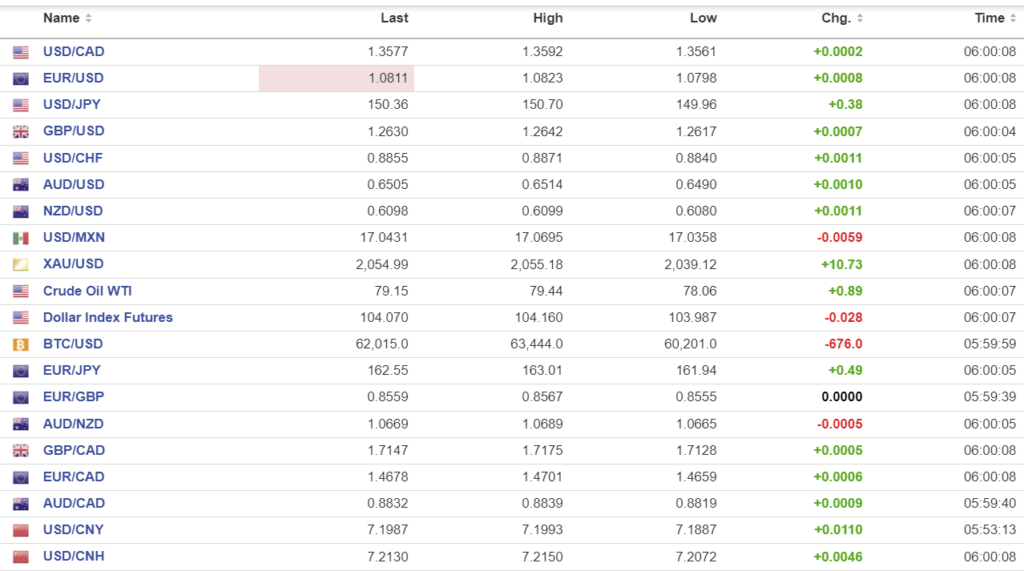Click the US flag icon beside USD/CAD
The image size is (1024, 571).
(21, 52)
